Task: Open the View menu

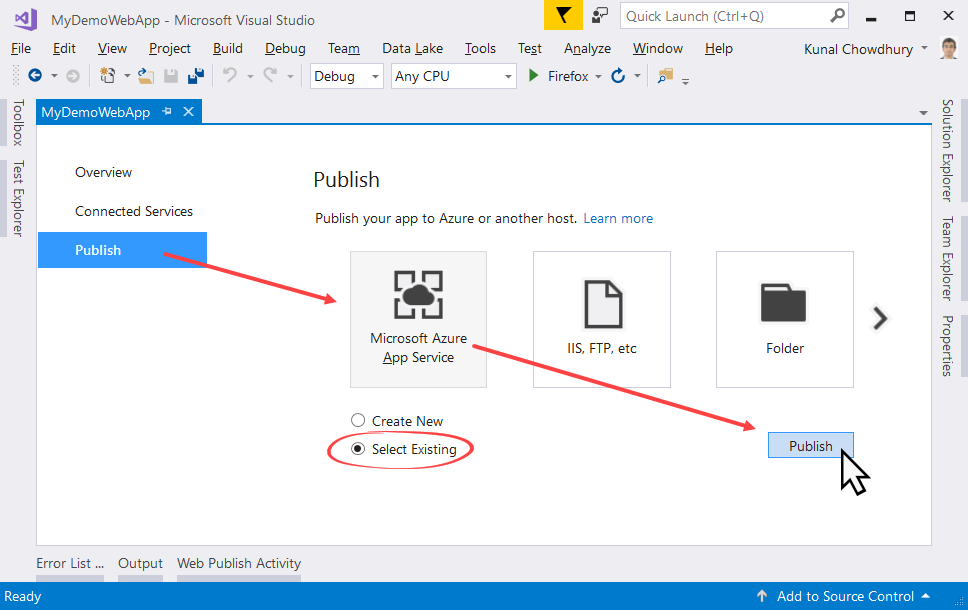Action: (112, 48)
